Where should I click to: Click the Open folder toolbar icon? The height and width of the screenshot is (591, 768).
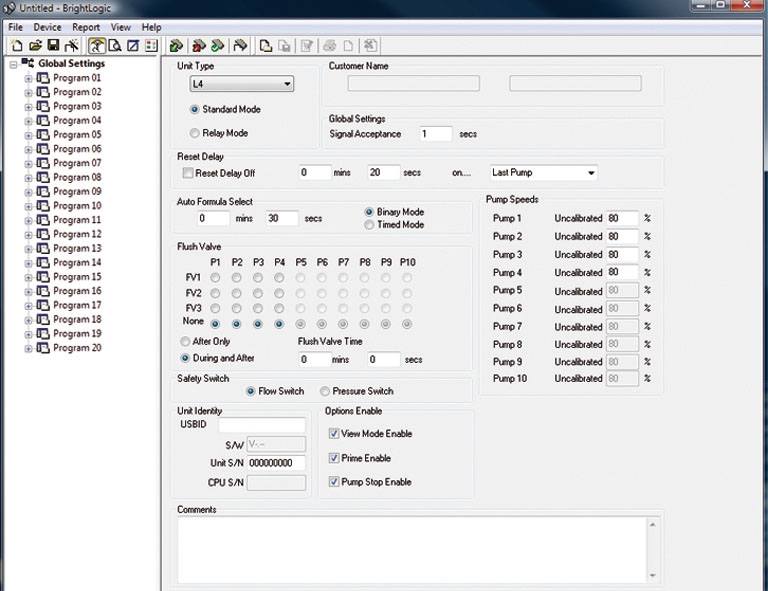[x=35, y=46]
